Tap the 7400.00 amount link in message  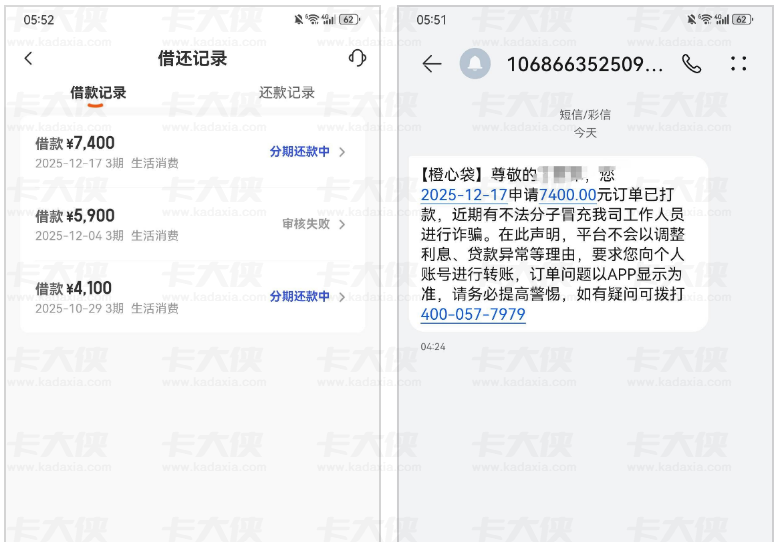tap(568, 195)
